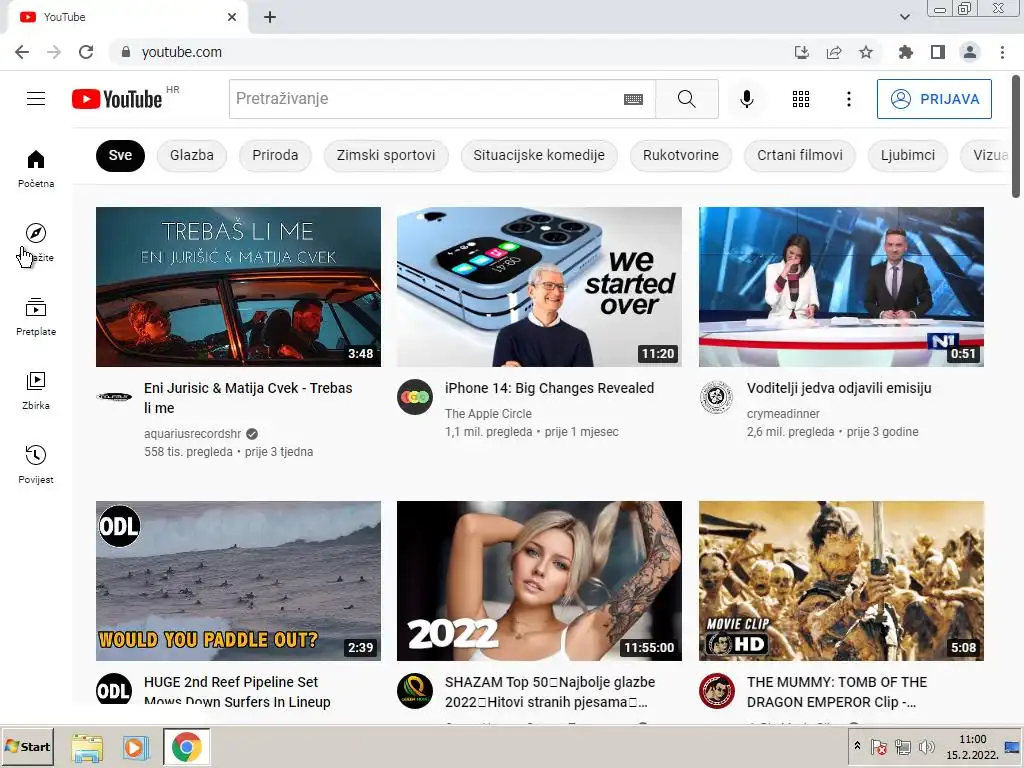Click the PRIJAVA sign-in button
Screen dimensions: 1024x768
[x=934, y=99]
